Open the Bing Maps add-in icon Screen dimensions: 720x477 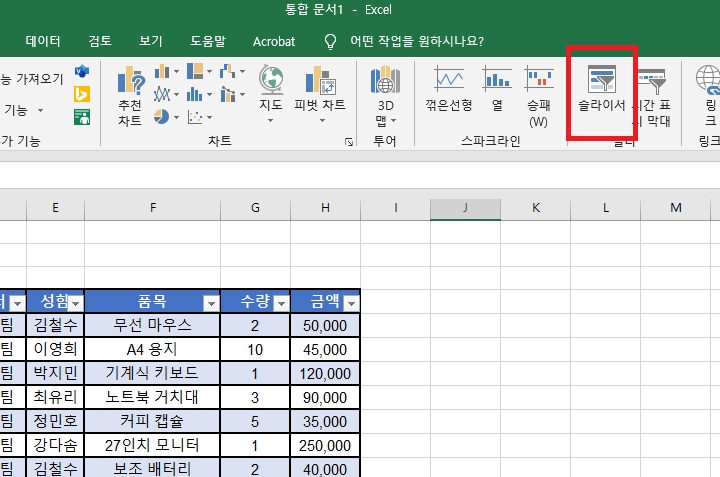pos(82,95)
